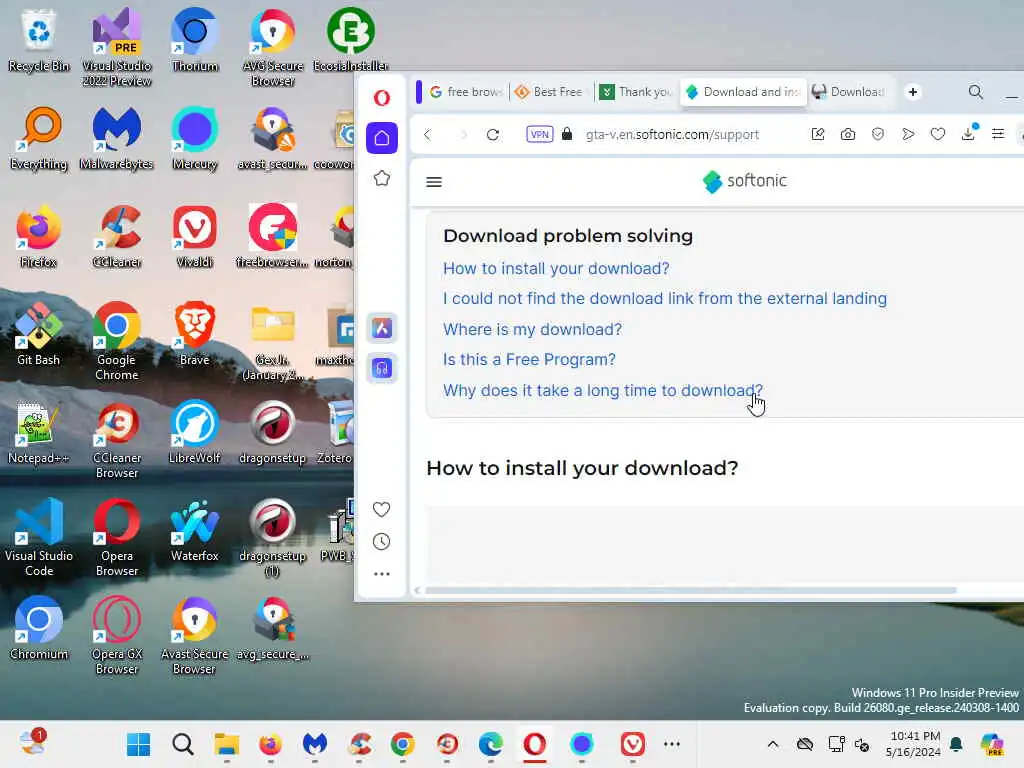Image resolution: width=1024 pixels, height=768 pixels.
Task: Search tabs with magnifier icon
Action: click(x=976, y=92)
